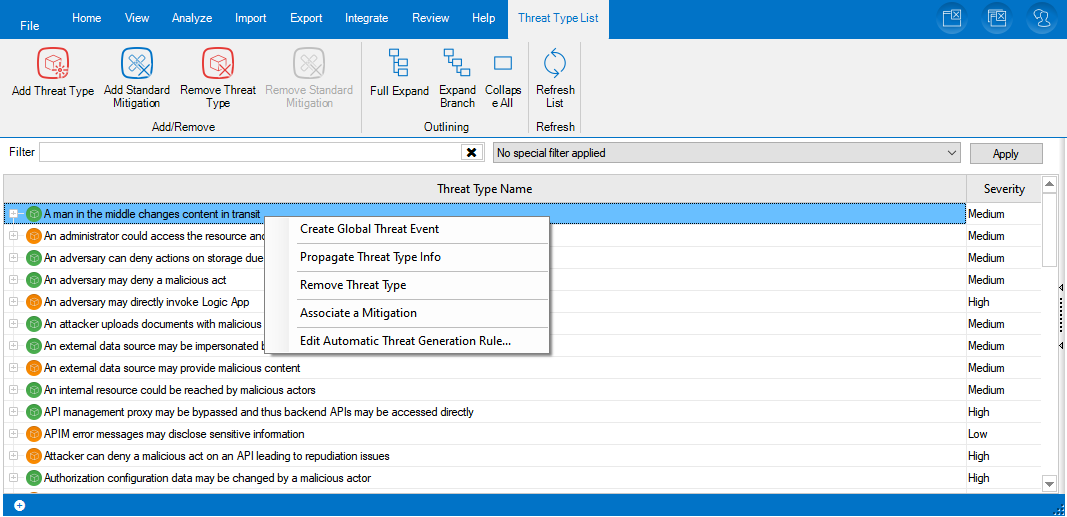Screen dimensions: 1067x517
Task: Click the Full Expand icon
Action: click(399, 65)
